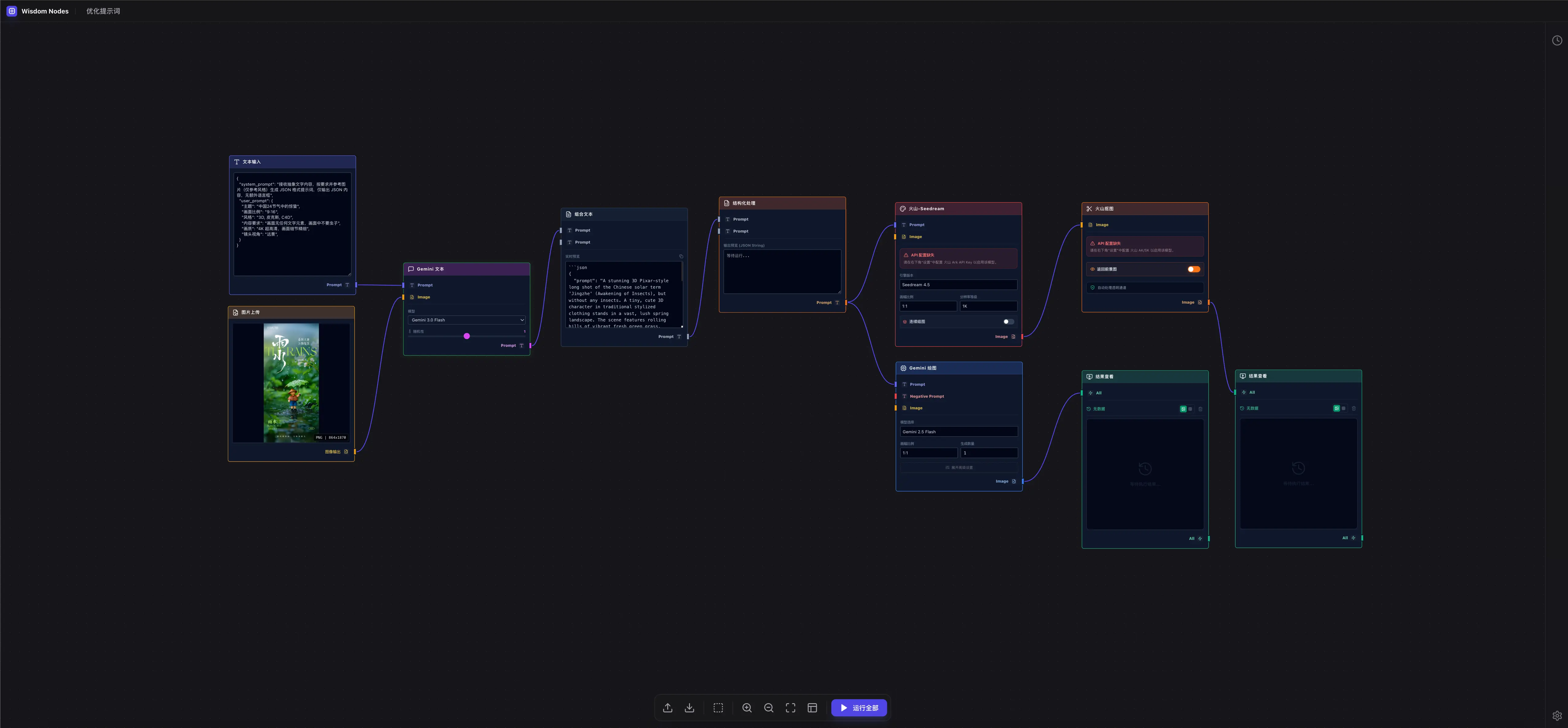Click the uploaded rain poster thumbnail
1568x728 pixels.
tap(291, 383)
